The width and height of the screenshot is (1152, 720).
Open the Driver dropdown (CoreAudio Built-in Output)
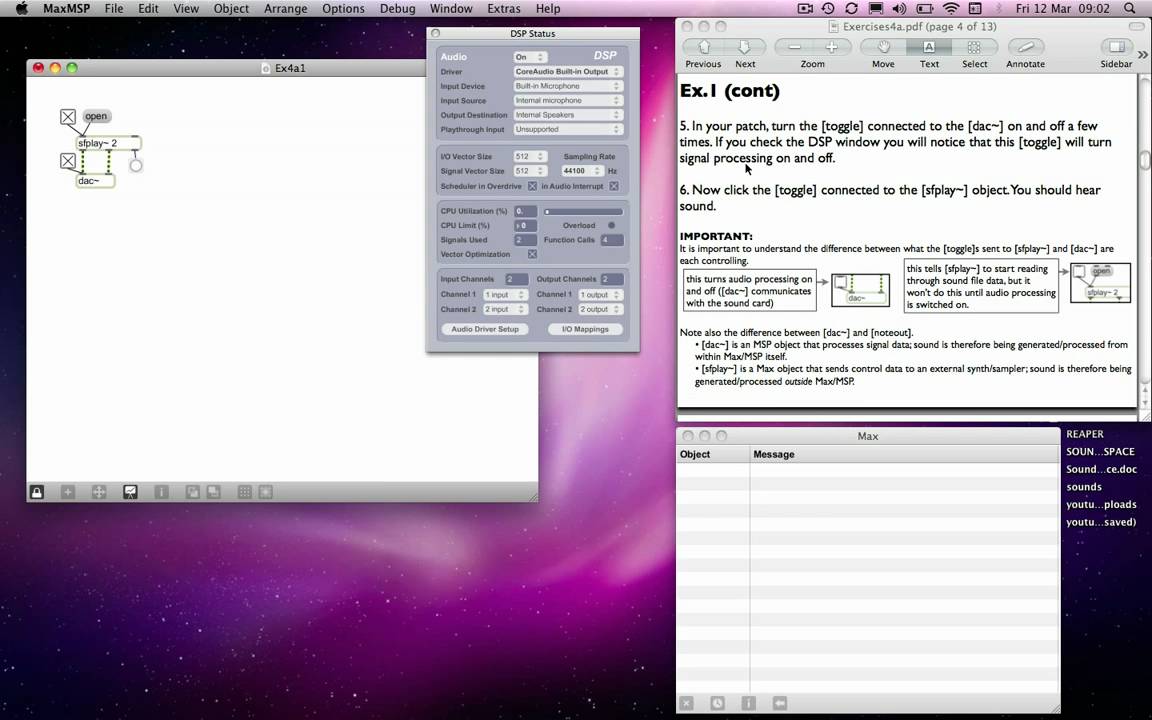click(x=568, y=71)
